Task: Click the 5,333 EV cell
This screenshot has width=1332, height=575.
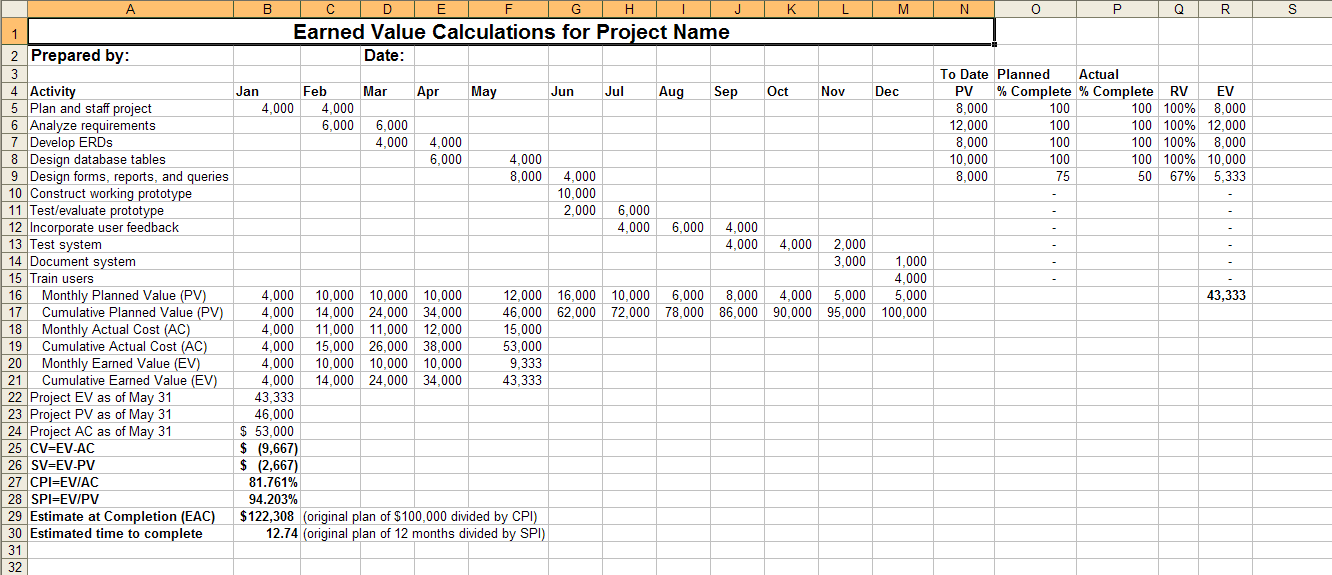Action: pos(1229,177)
